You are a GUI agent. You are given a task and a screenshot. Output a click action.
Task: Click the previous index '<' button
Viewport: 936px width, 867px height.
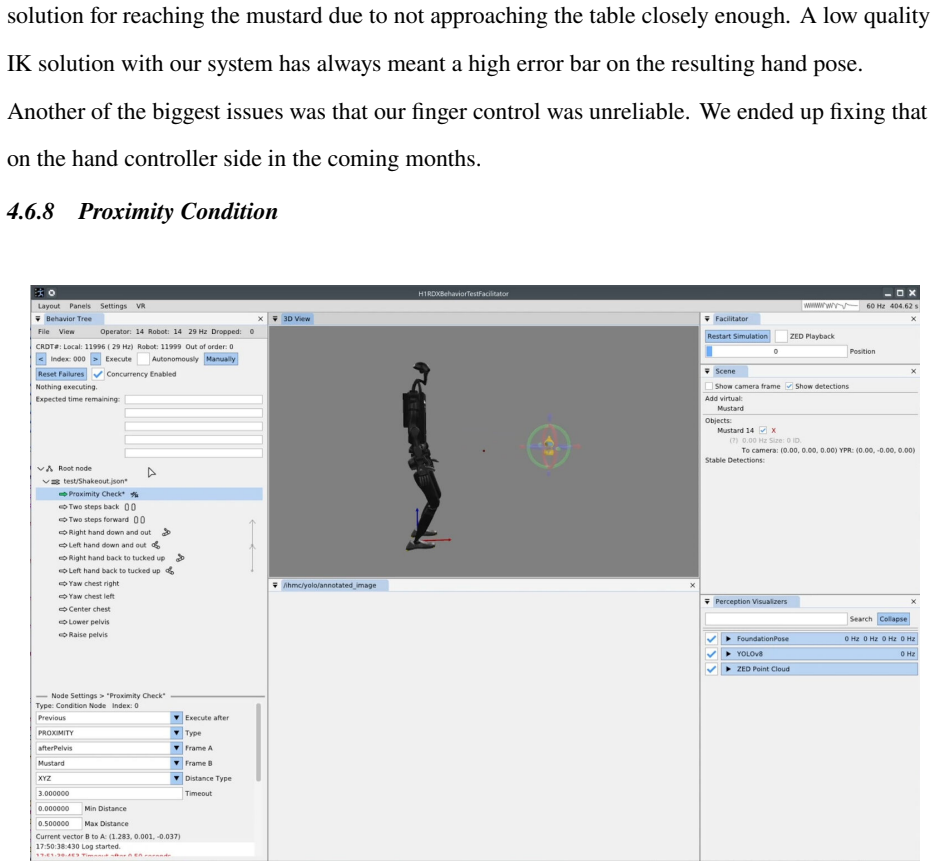point(41,359)
